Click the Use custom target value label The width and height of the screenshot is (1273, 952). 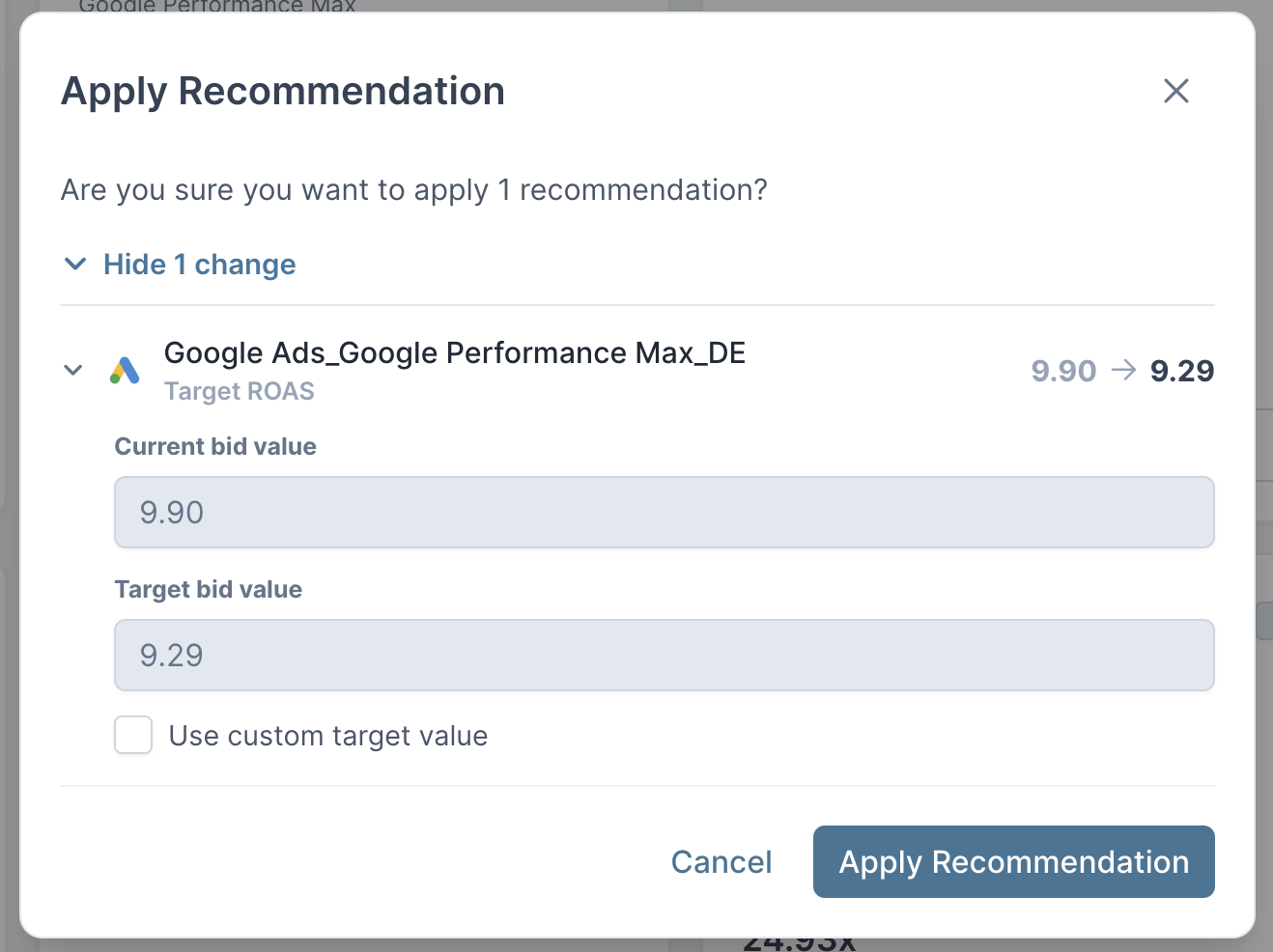click(x=328, y=736)
